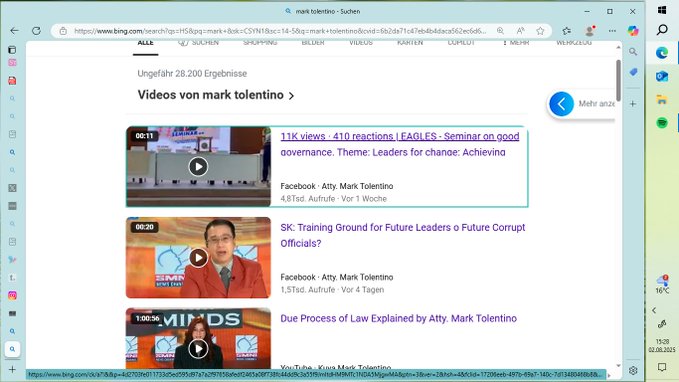
Task: Open the Read aloud icon in the address bar
Action: 520,31
